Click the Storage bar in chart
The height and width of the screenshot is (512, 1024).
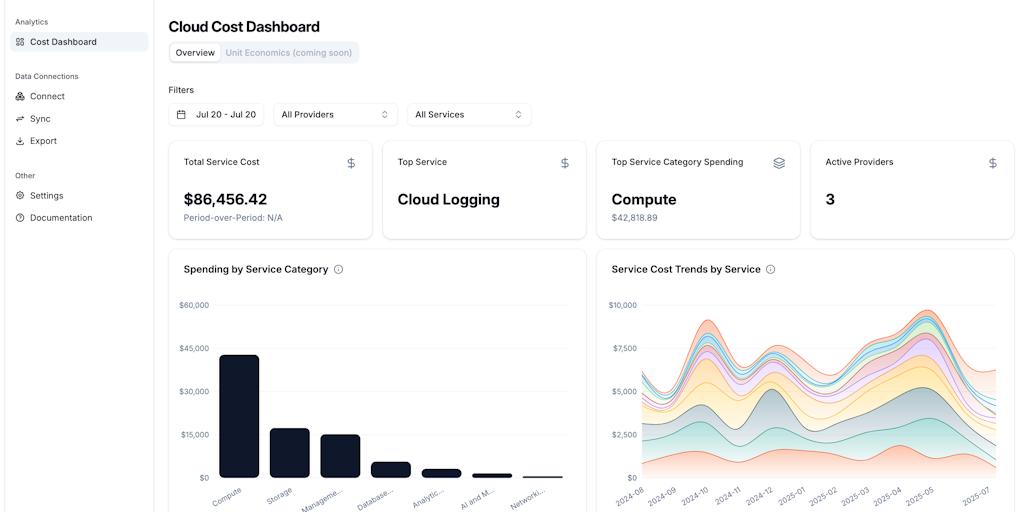click(x=290, y=453)
